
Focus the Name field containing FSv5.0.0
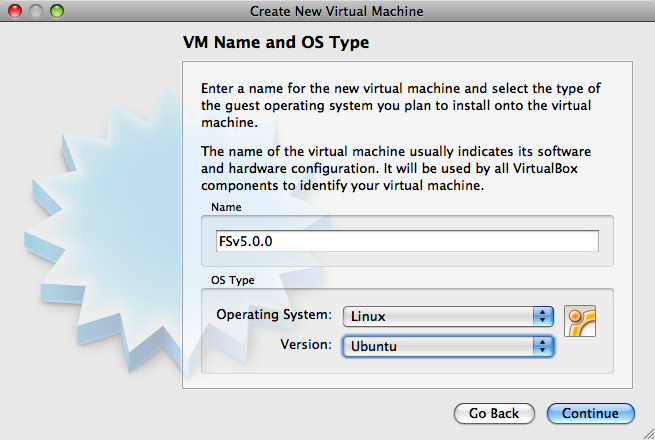405,242
